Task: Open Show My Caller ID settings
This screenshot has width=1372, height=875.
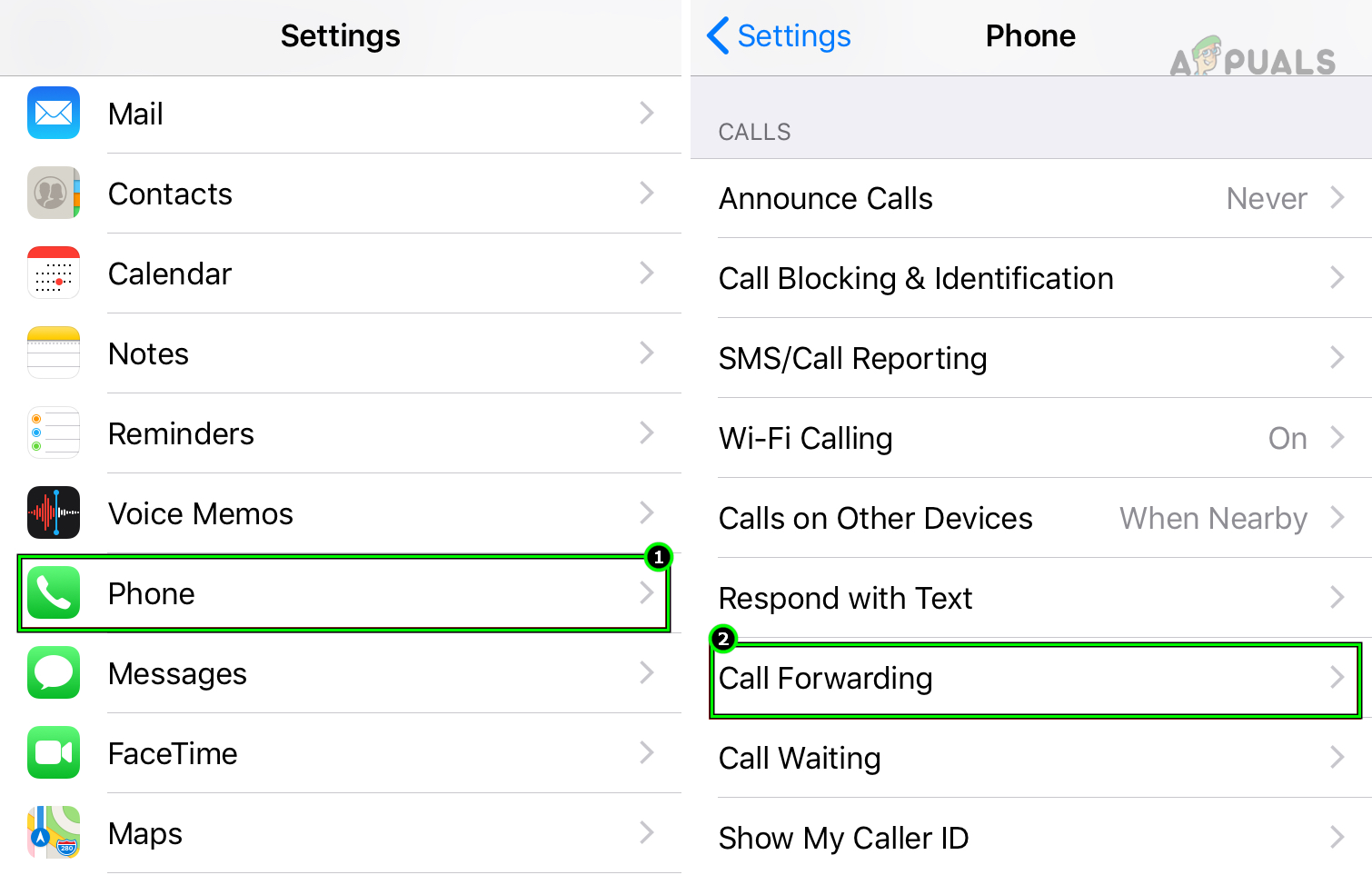Action: point(1031,838)
